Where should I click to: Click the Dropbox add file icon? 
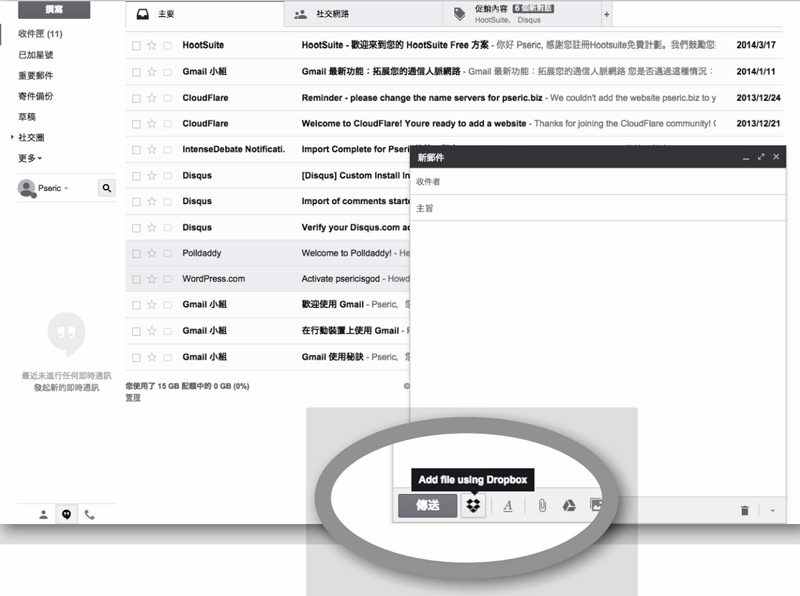[473, 506]
